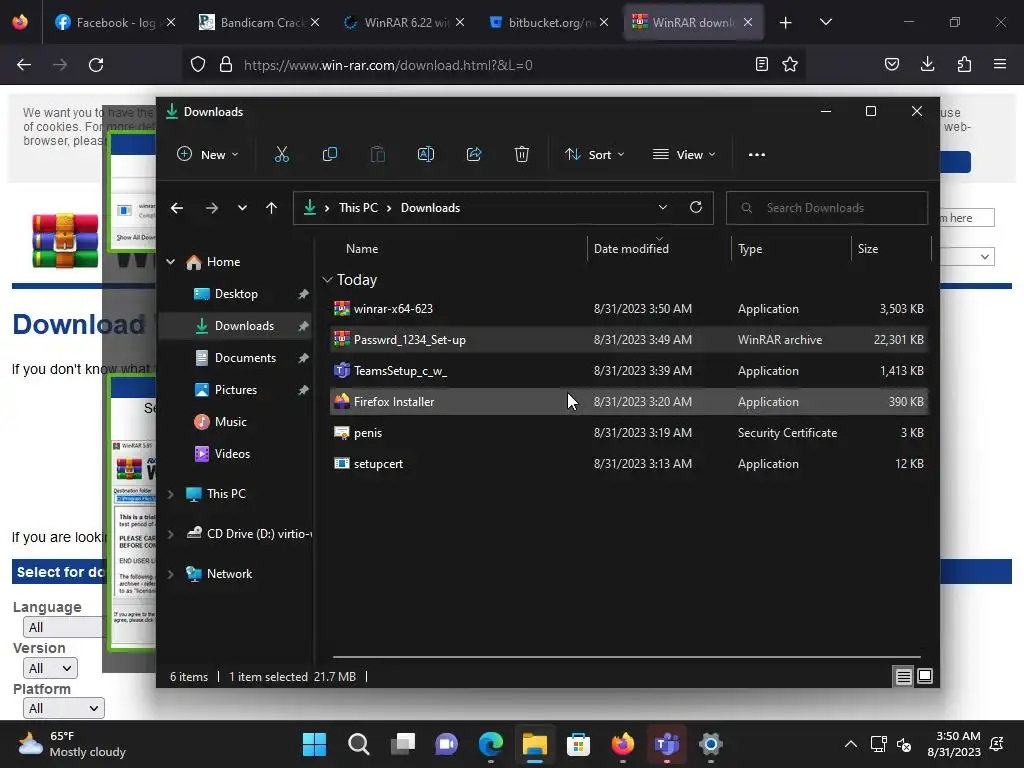Open Microsoft Store from taskbar
1024x768 pixels.
point(578,744)
